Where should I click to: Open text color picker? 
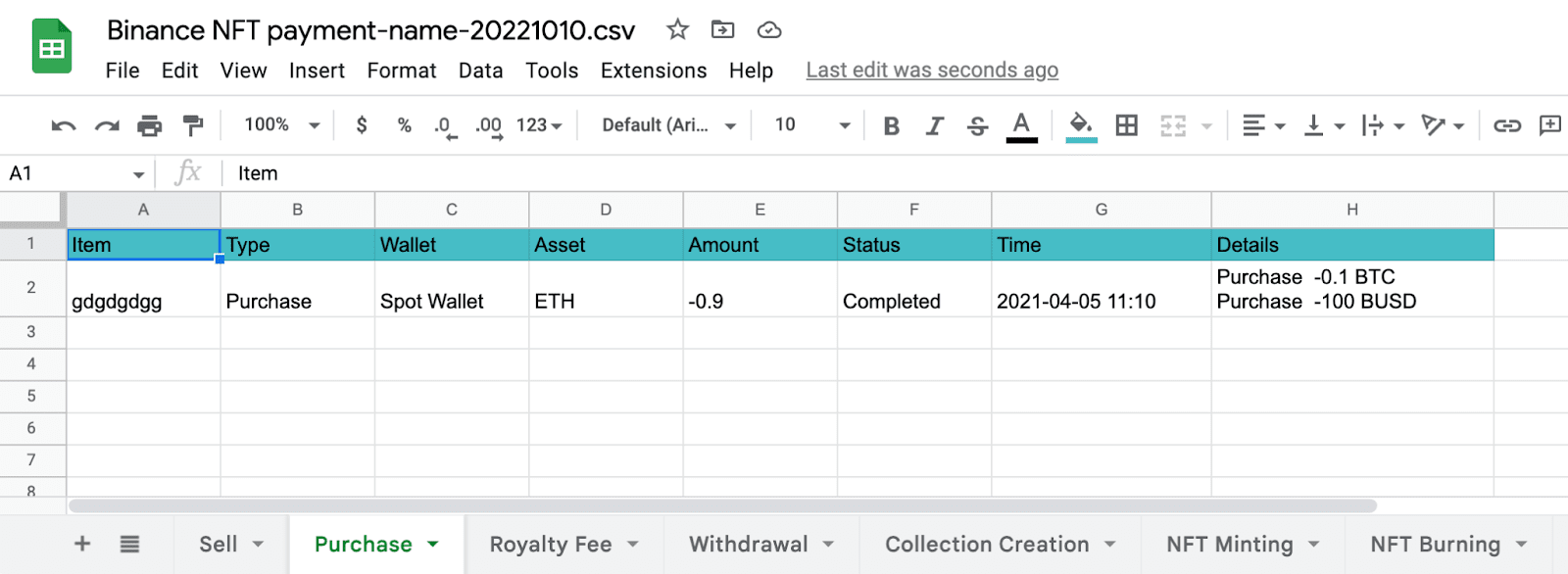[x=1021, y=126]
